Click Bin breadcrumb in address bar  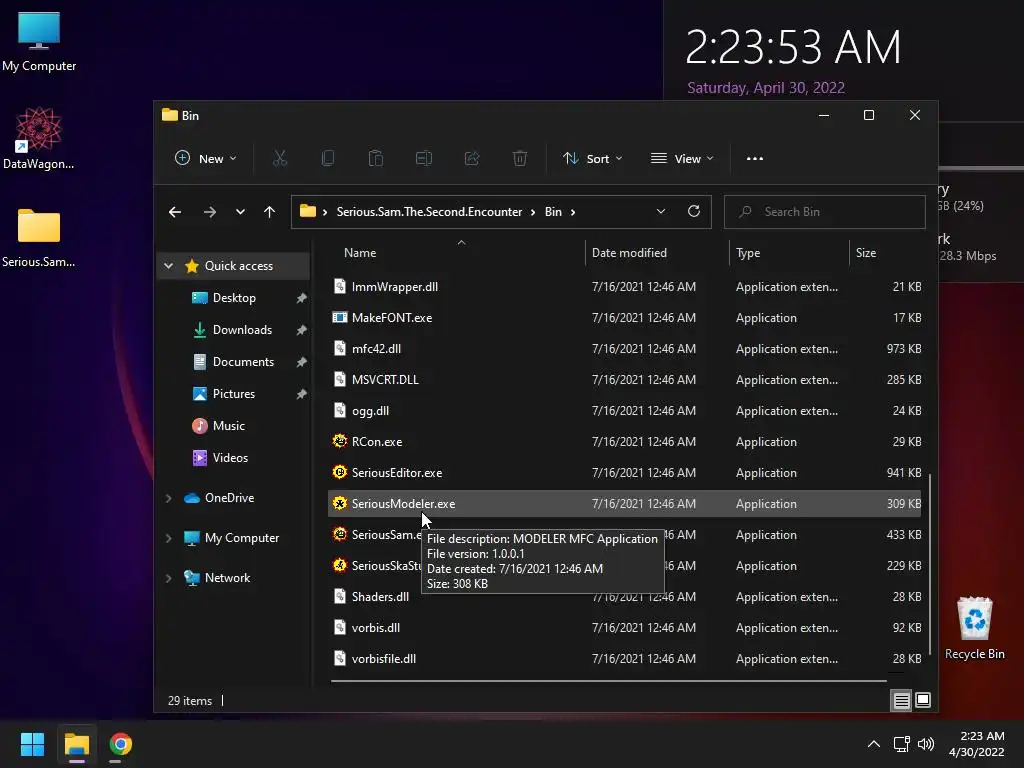pos(553,212)
